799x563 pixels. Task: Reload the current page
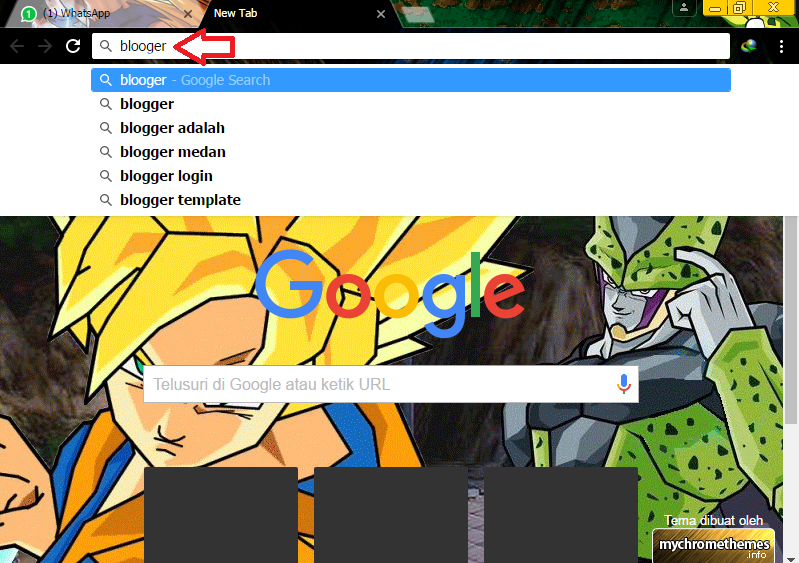point(73,46)
